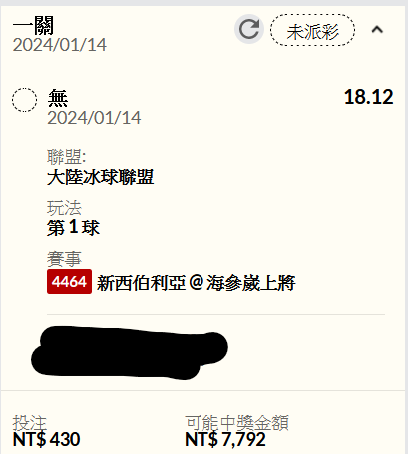Click the 聯盟 field label
This screenshot has height=454, width=408.
coord(67,156)
